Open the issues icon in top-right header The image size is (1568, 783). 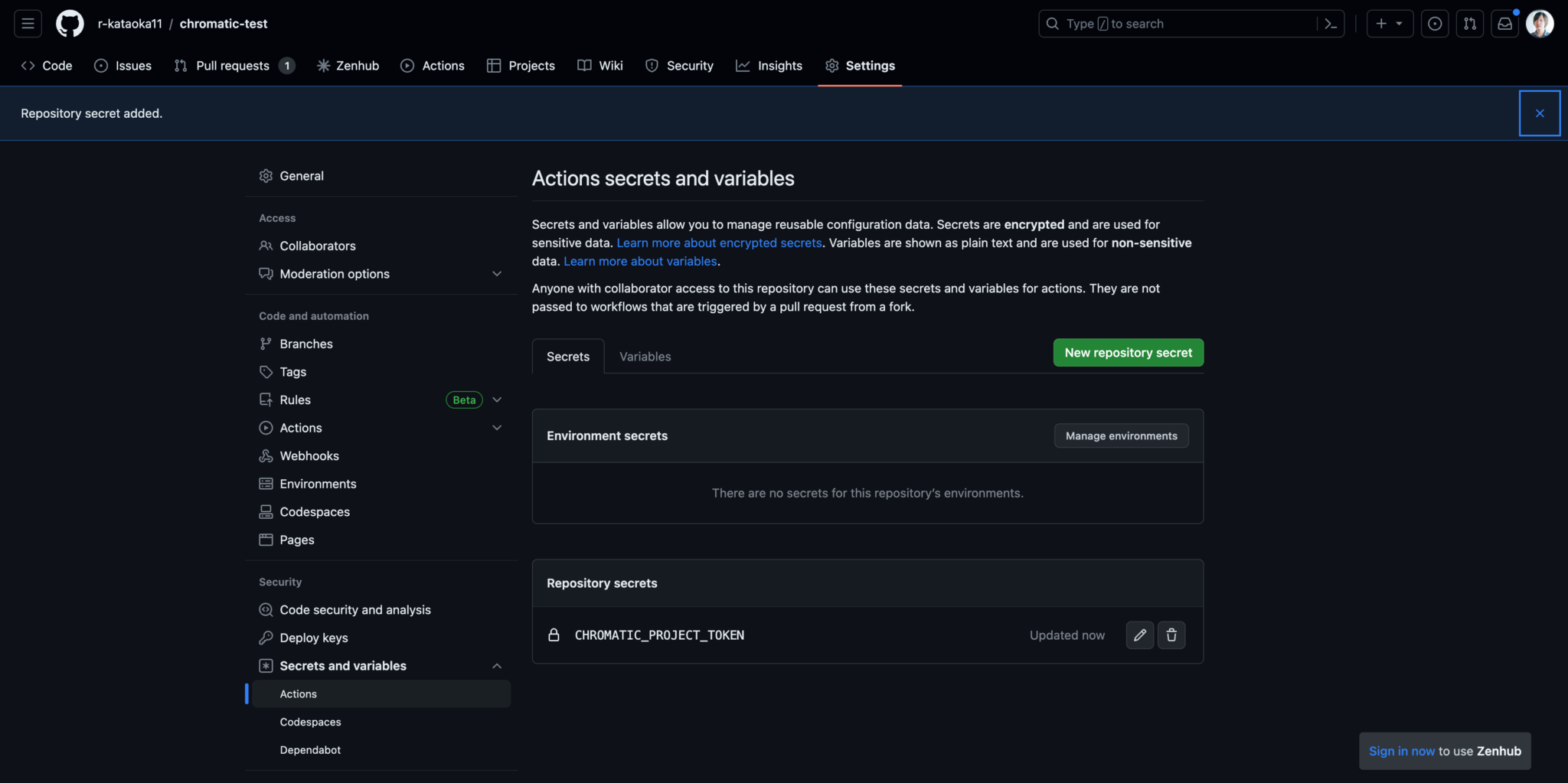(x=1435, y=24)
